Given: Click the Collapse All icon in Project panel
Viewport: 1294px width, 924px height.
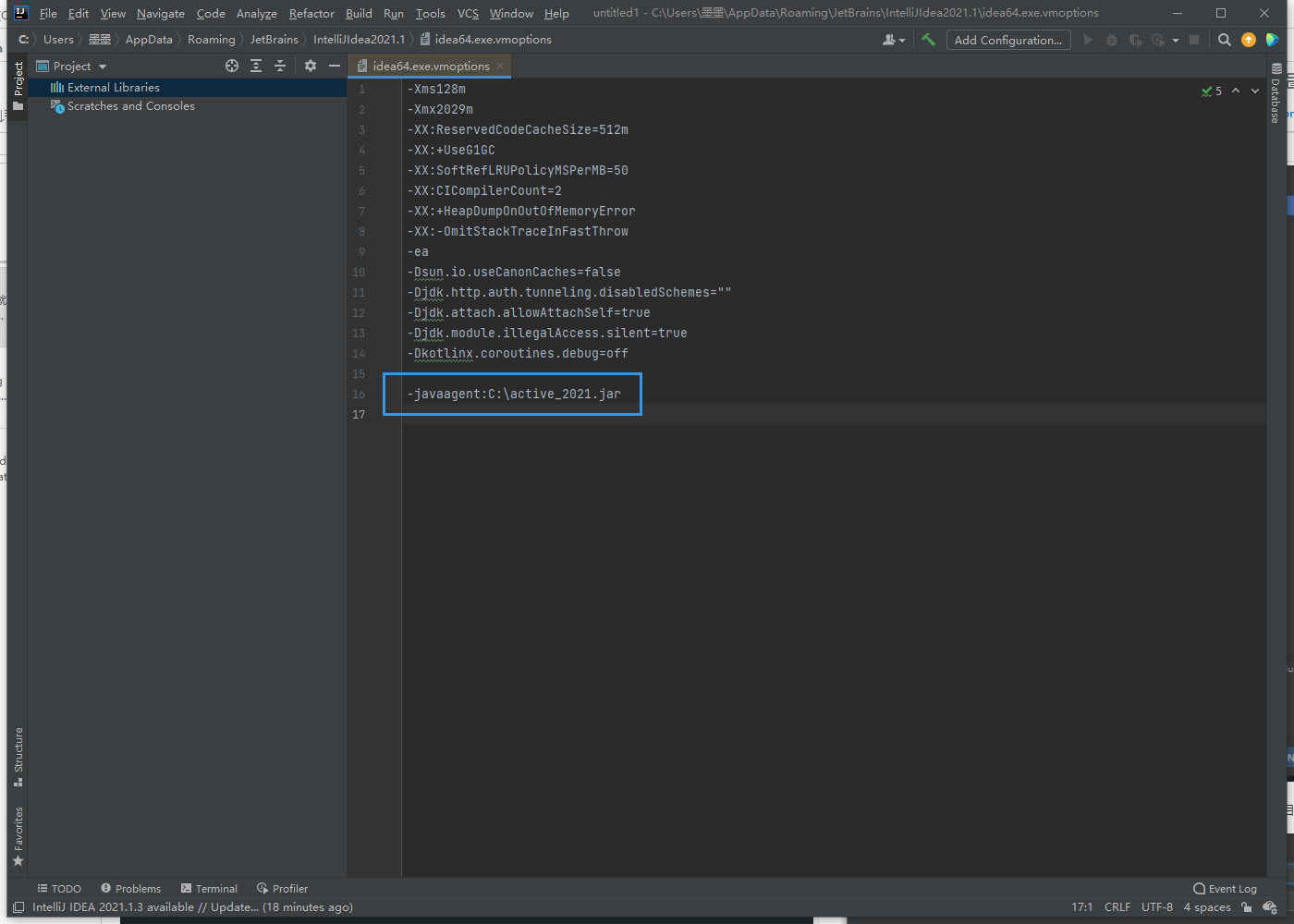Looking at the screenshot, I should tap(280, 66).
